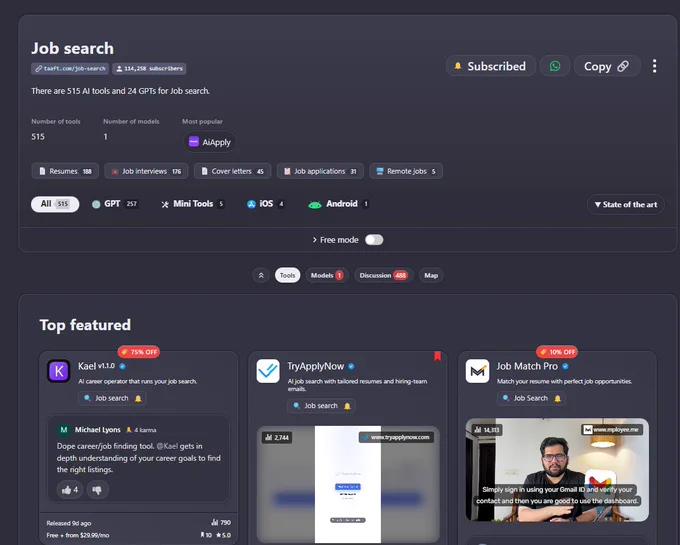
Task: Switch to the iOS filter
Action: point(266,204)
